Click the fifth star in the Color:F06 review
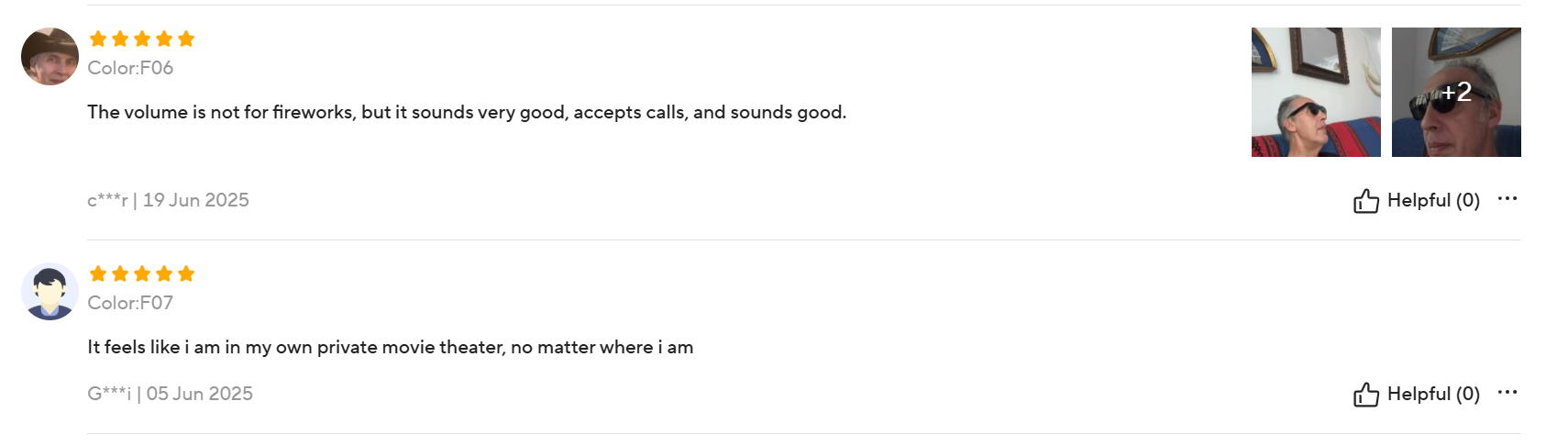This screenshot has height=446, width=1568. (x=186, y=39)
